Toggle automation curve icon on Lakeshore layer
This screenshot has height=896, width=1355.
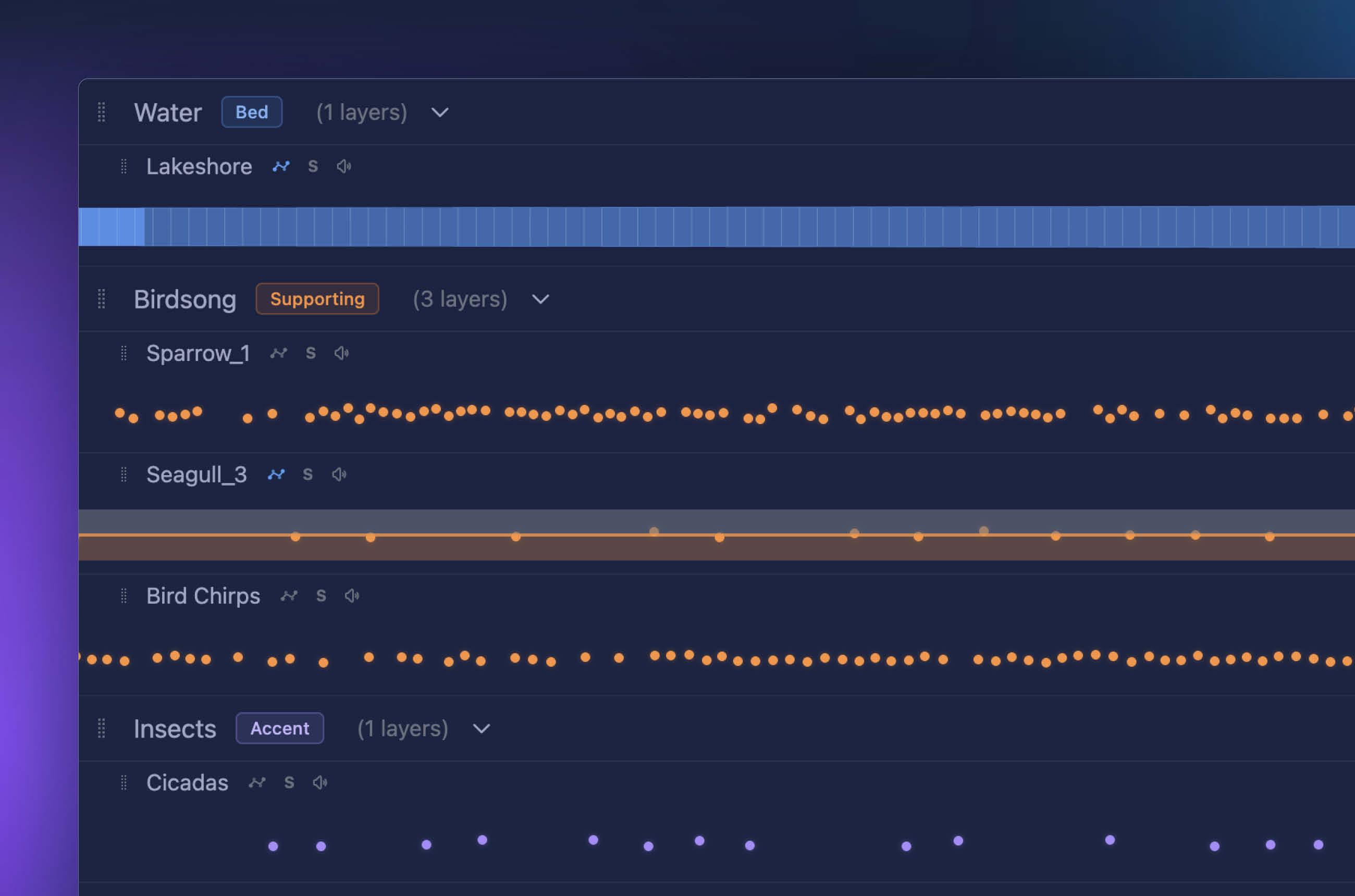281,166
